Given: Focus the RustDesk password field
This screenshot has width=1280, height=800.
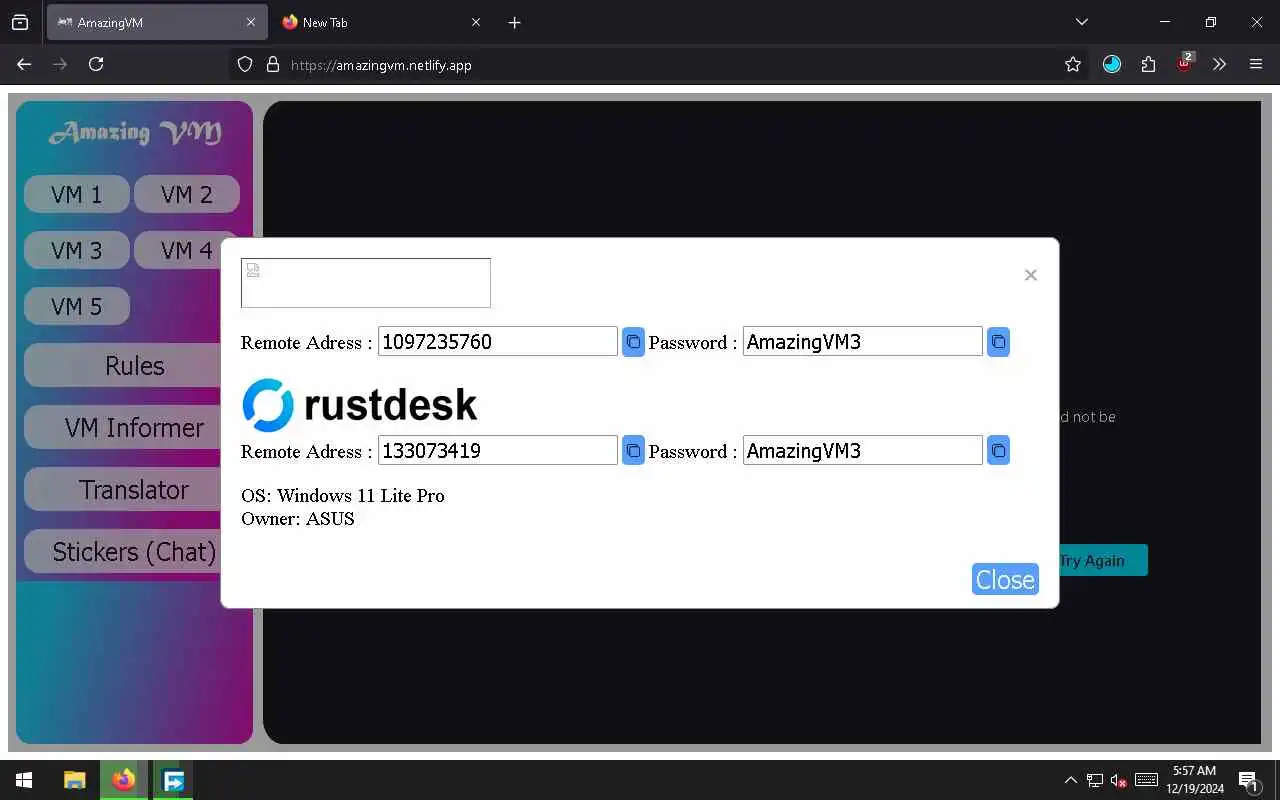Looking at the screenshot, I should (x=863, y=450).
